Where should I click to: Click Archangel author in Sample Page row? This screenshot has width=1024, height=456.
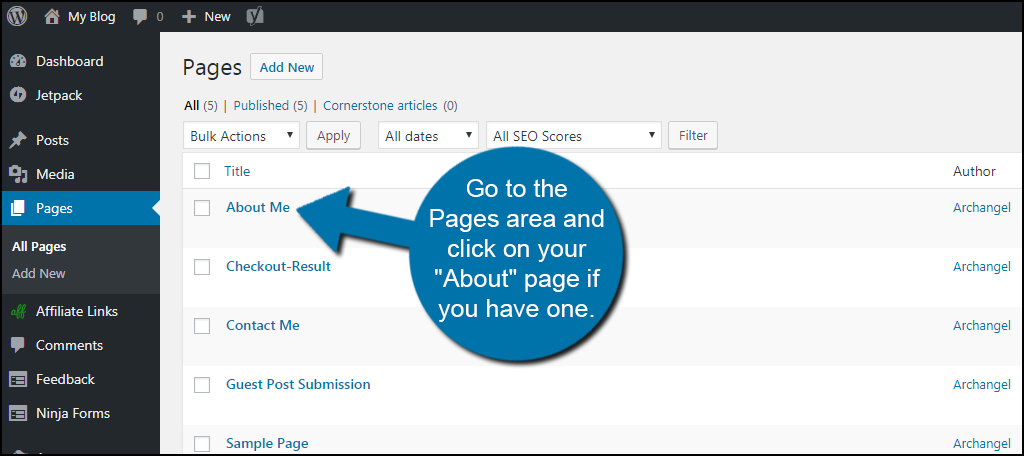coord(982,444)
